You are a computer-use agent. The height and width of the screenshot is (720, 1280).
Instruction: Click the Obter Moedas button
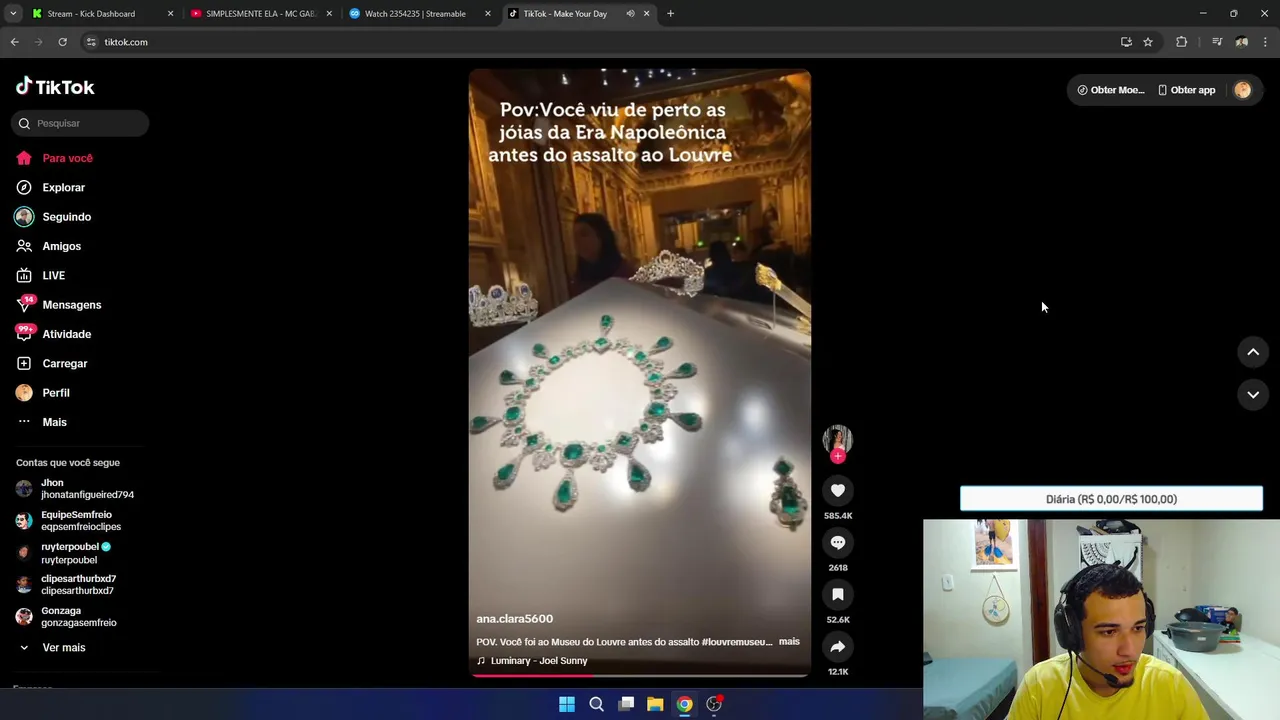point(1111,90)
